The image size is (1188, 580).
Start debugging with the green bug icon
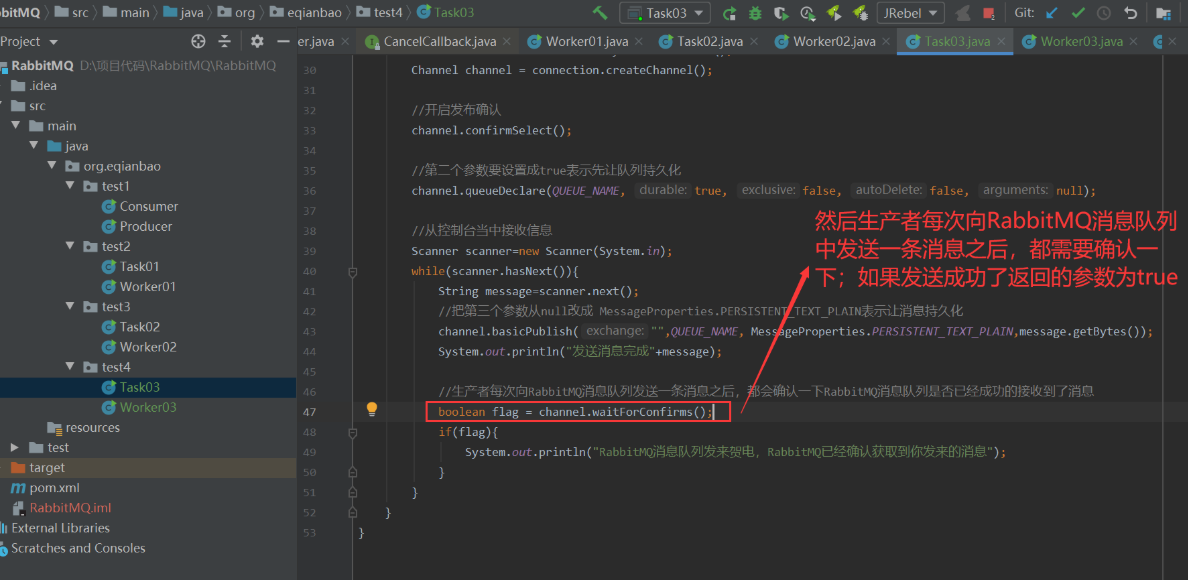pos(755,13)
